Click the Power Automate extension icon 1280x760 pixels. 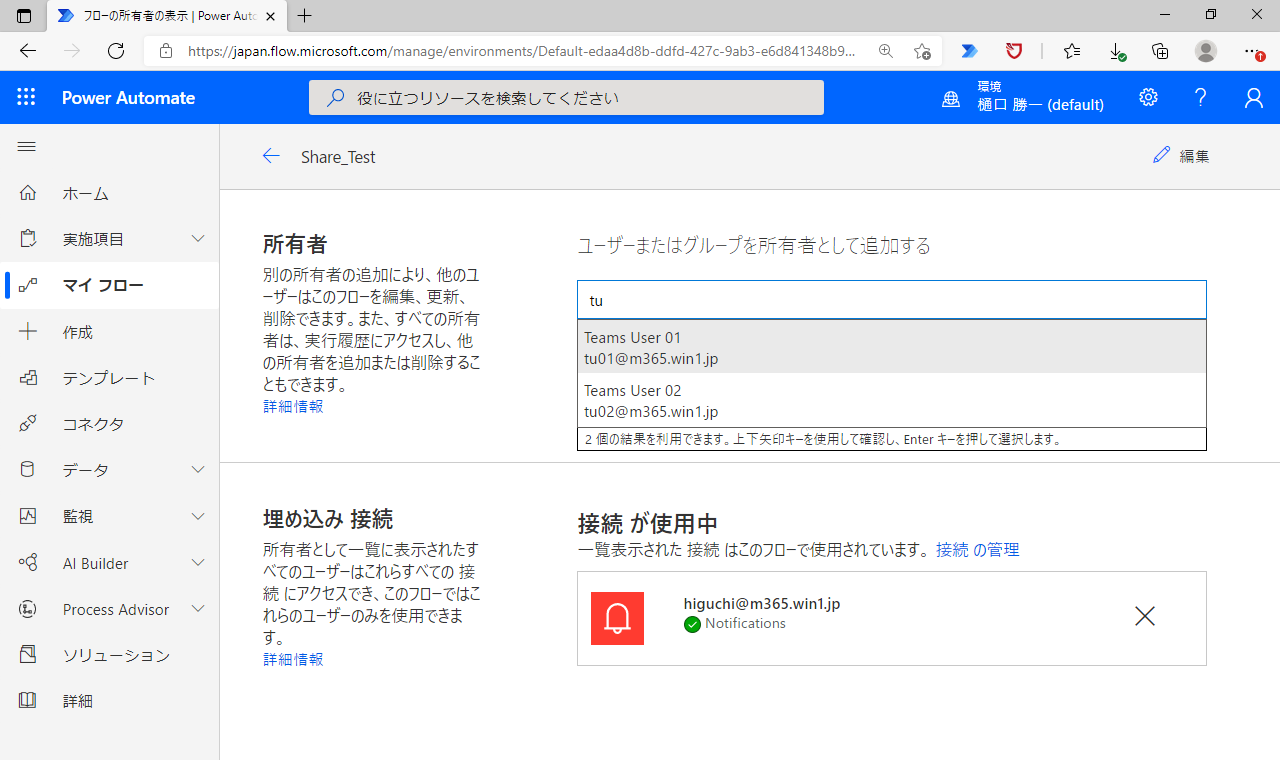coord(969,51)
